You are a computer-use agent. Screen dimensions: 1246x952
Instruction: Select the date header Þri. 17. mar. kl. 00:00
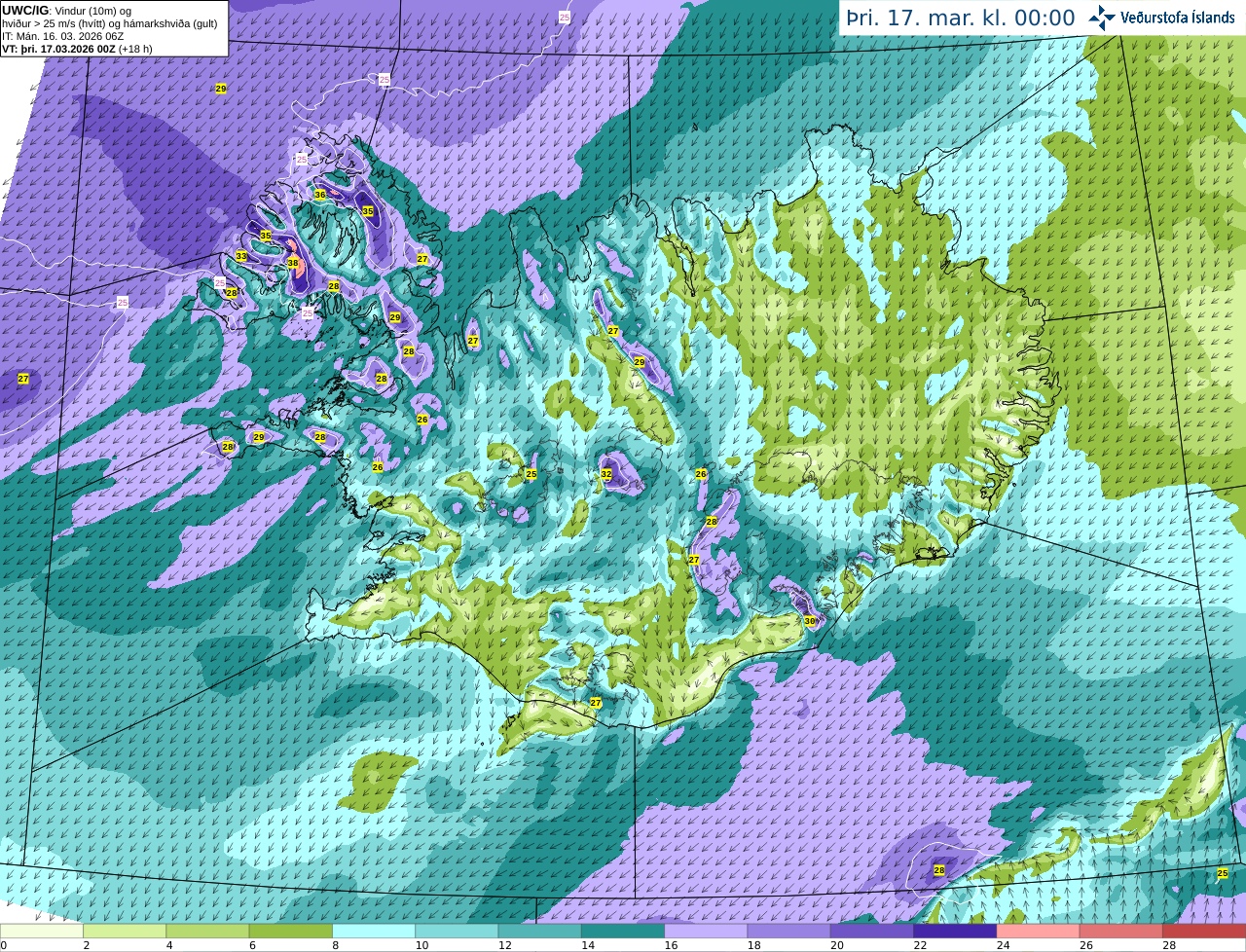961,18
